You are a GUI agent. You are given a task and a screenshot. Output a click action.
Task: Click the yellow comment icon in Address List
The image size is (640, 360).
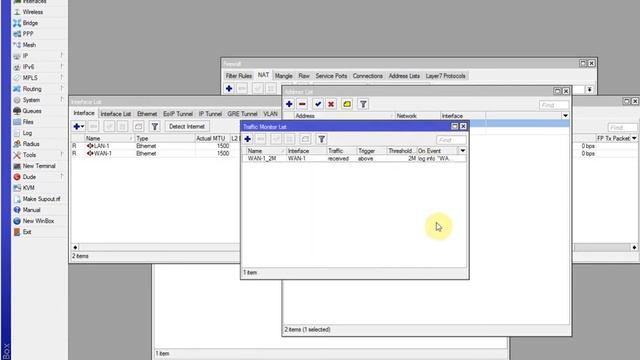[347, 104]
